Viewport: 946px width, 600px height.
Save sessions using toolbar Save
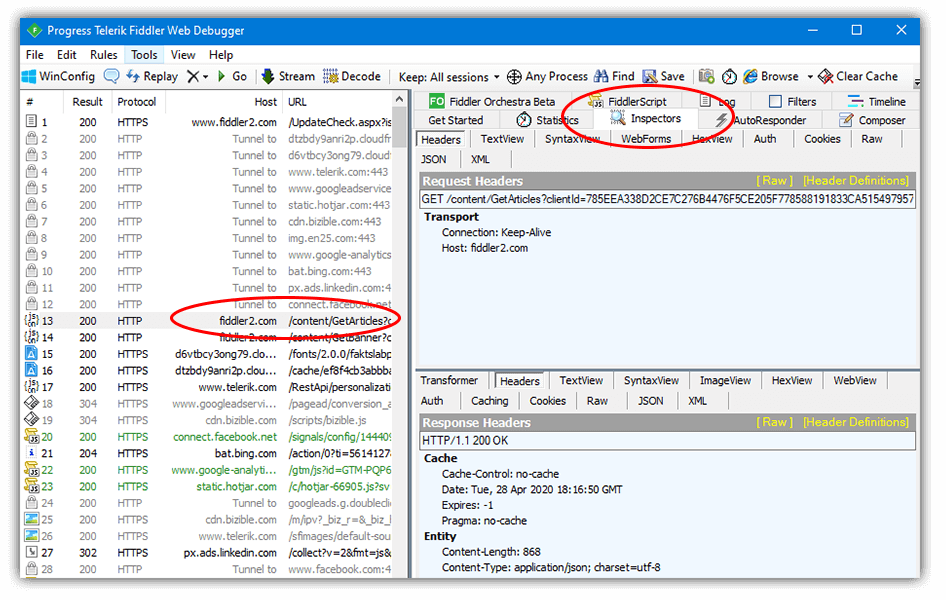click(664, 77)
